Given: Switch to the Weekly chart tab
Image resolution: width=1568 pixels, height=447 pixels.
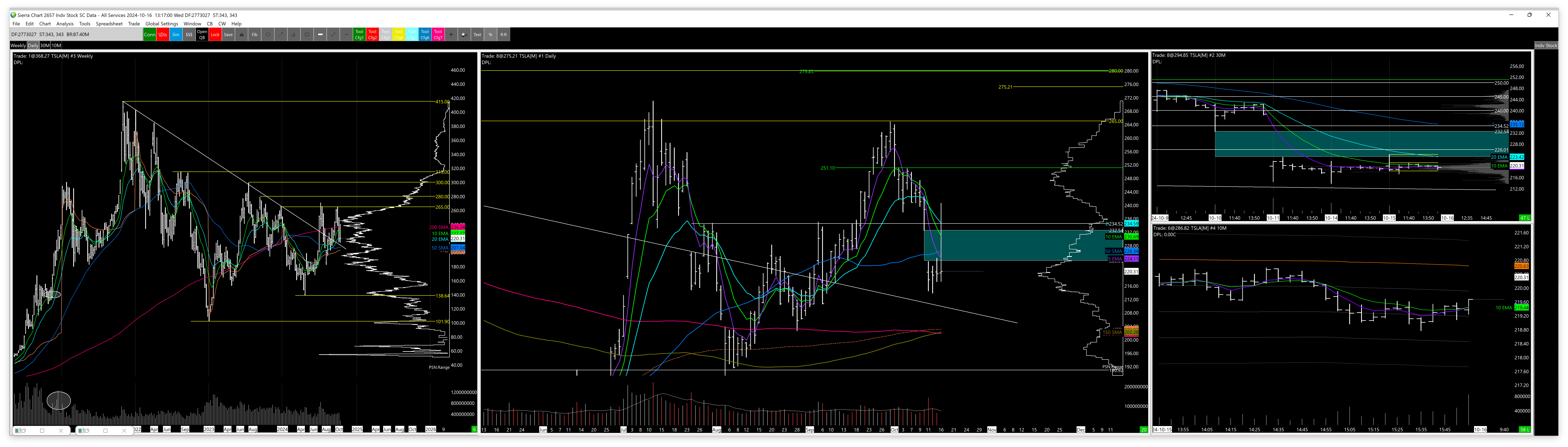Looking at the screenshot, I should tap(18, 46).
